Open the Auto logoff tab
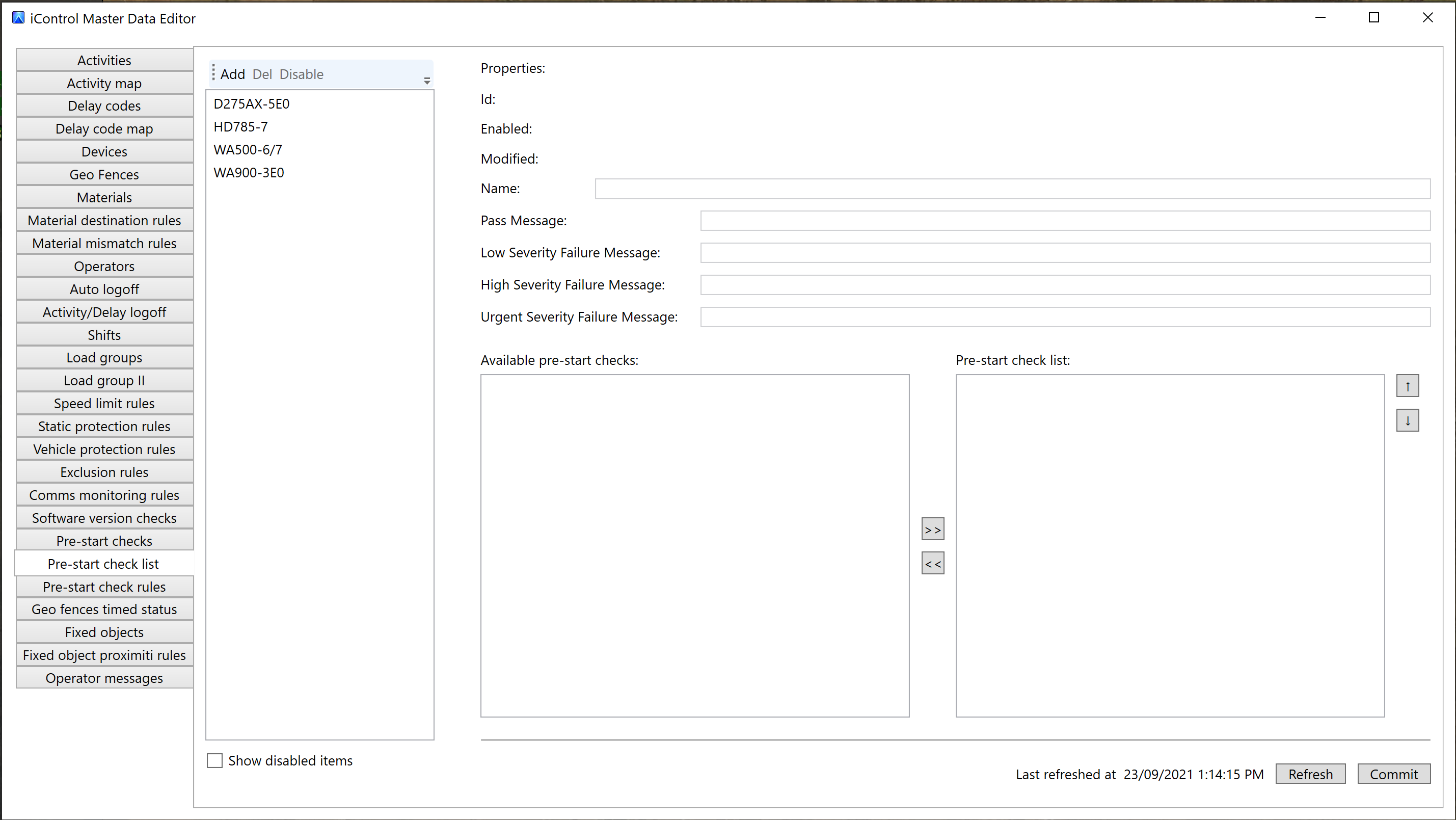This screenshot has height=820, width=1456. pyautogui.click(x=104, y=289)
